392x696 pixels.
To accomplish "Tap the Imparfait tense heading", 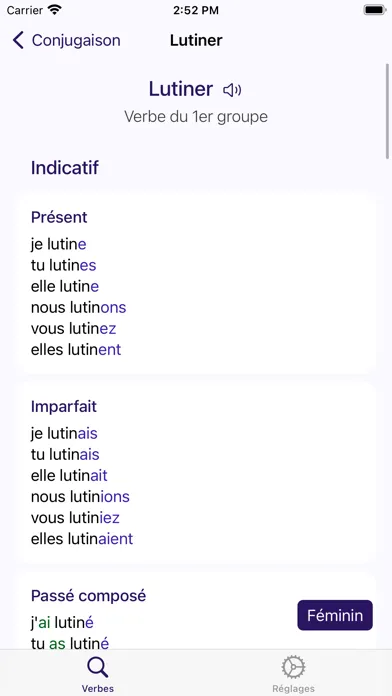I will click(63, 406).
